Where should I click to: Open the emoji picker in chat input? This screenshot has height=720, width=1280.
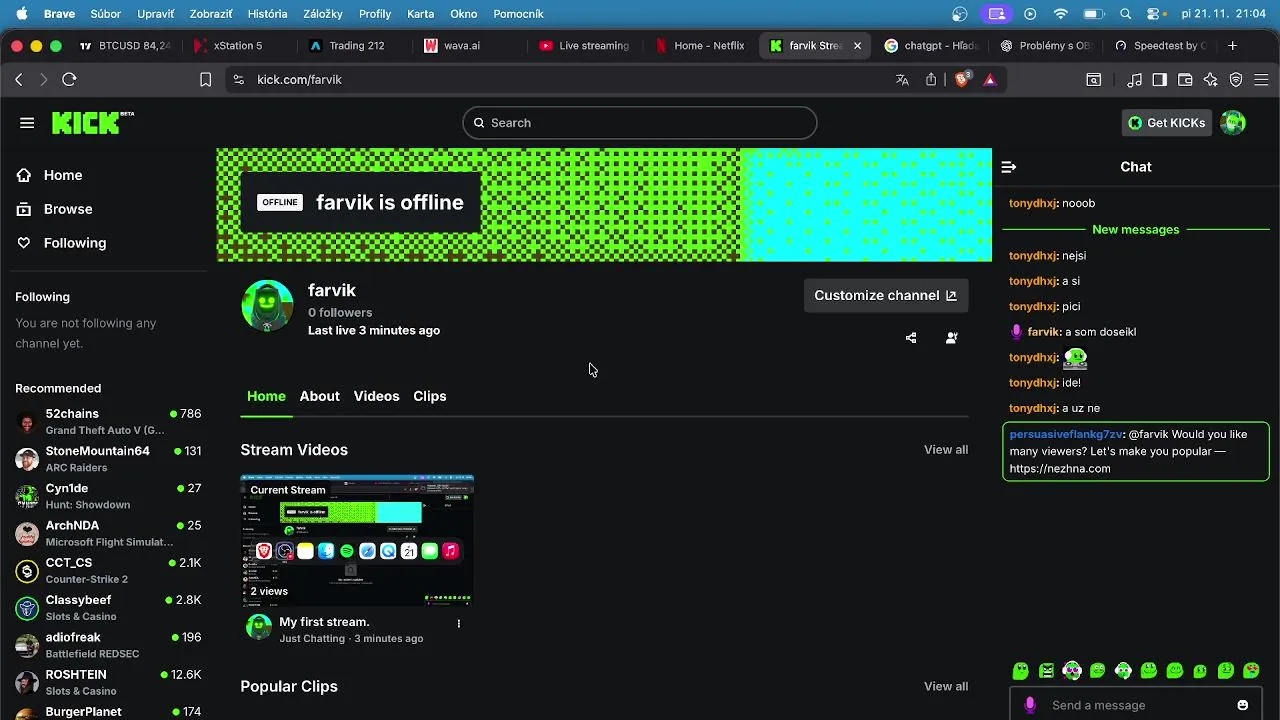(1243, 705)
